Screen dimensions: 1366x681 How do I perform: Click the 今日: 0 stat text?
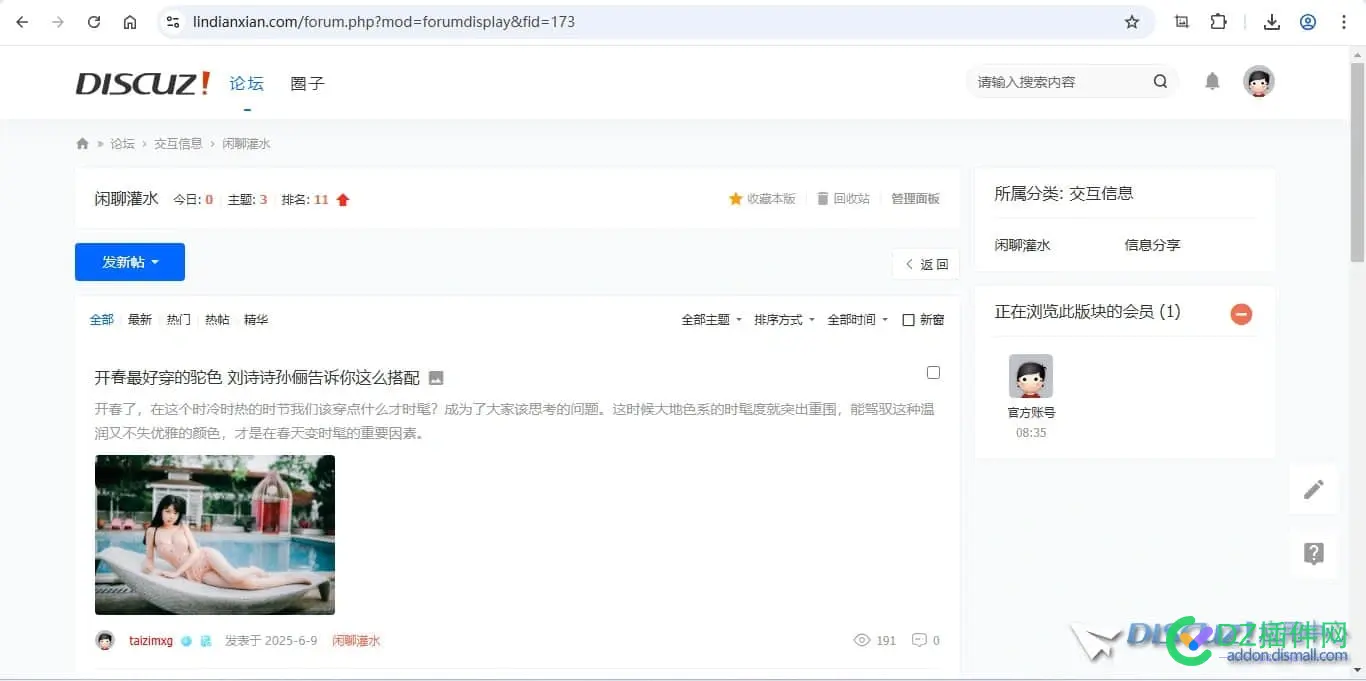[x=193, y=199]
